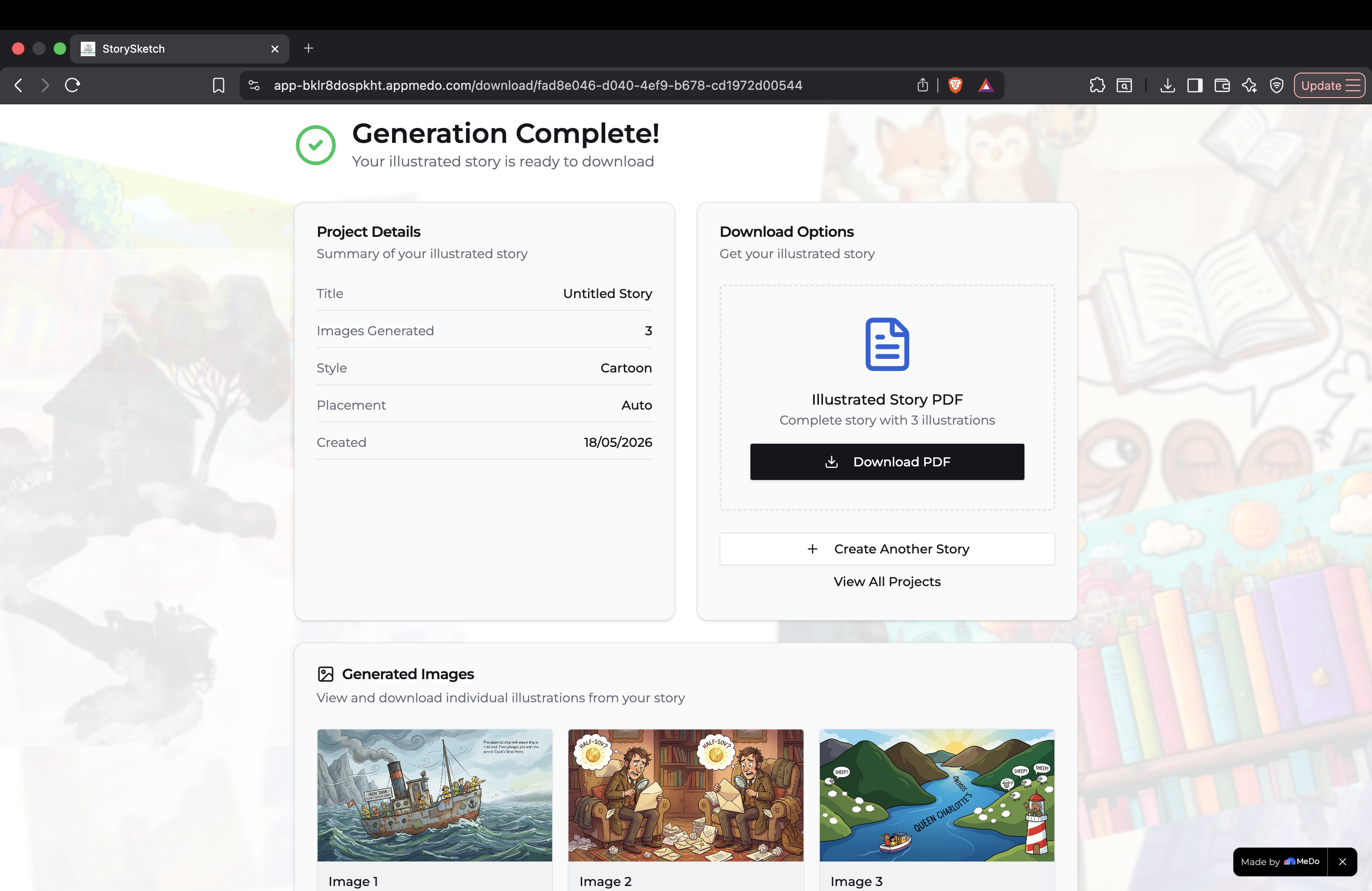Go forward using the browser arrow
This screenshot has width=1372, height=891.
45,85
